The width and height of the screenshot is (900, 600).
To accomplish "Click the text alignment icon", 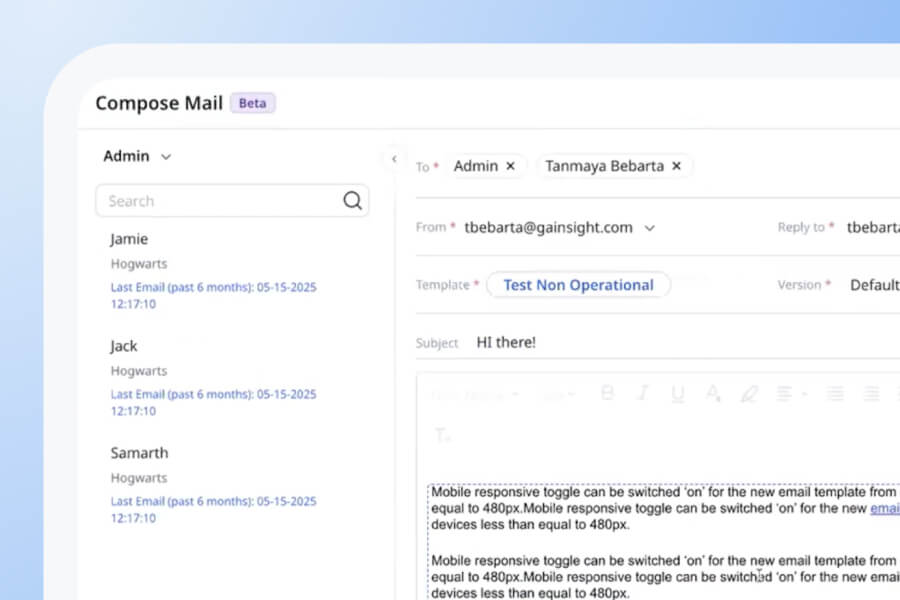I will point(784,394).
